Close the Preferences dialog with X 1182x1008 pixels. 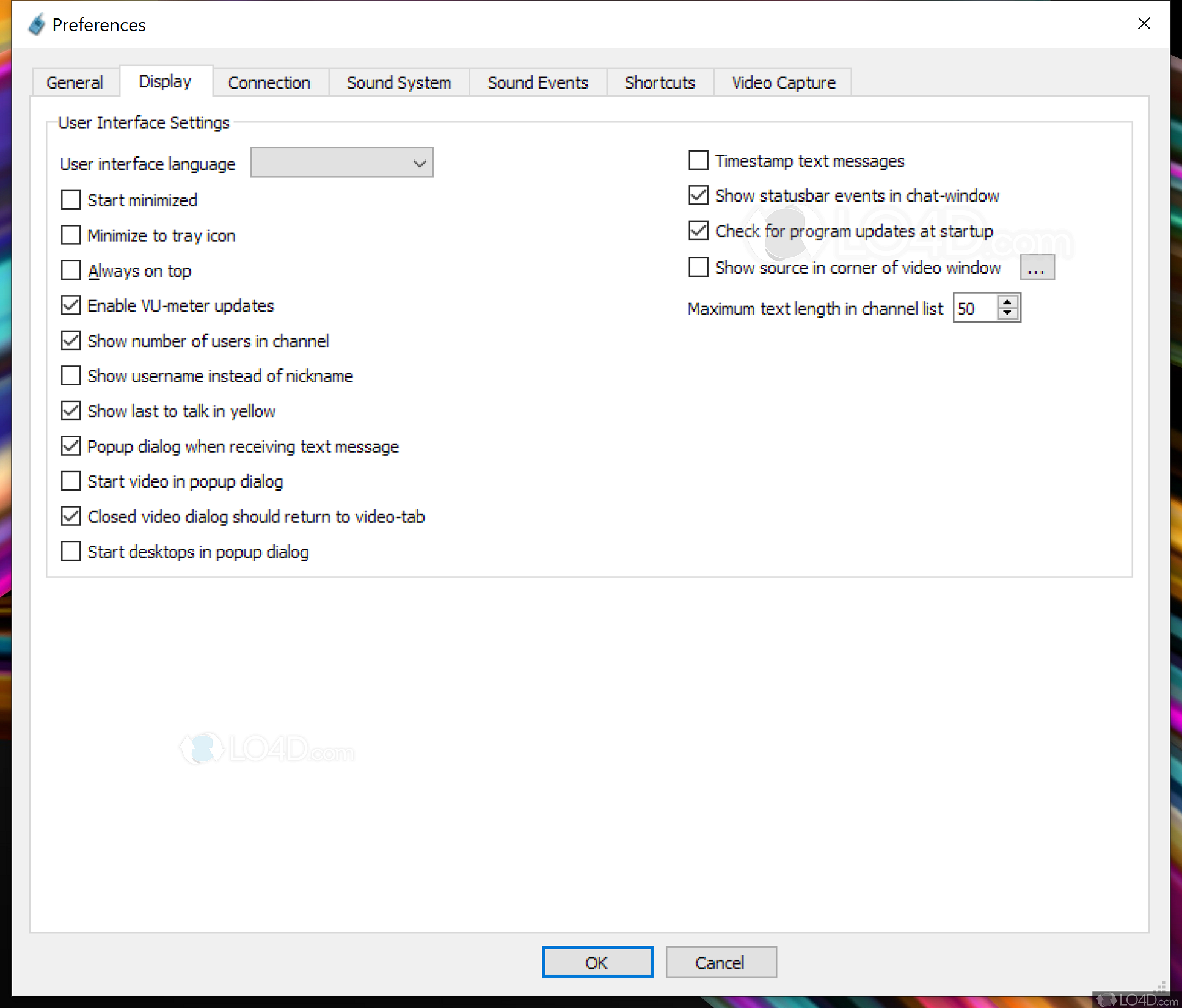1144,23
